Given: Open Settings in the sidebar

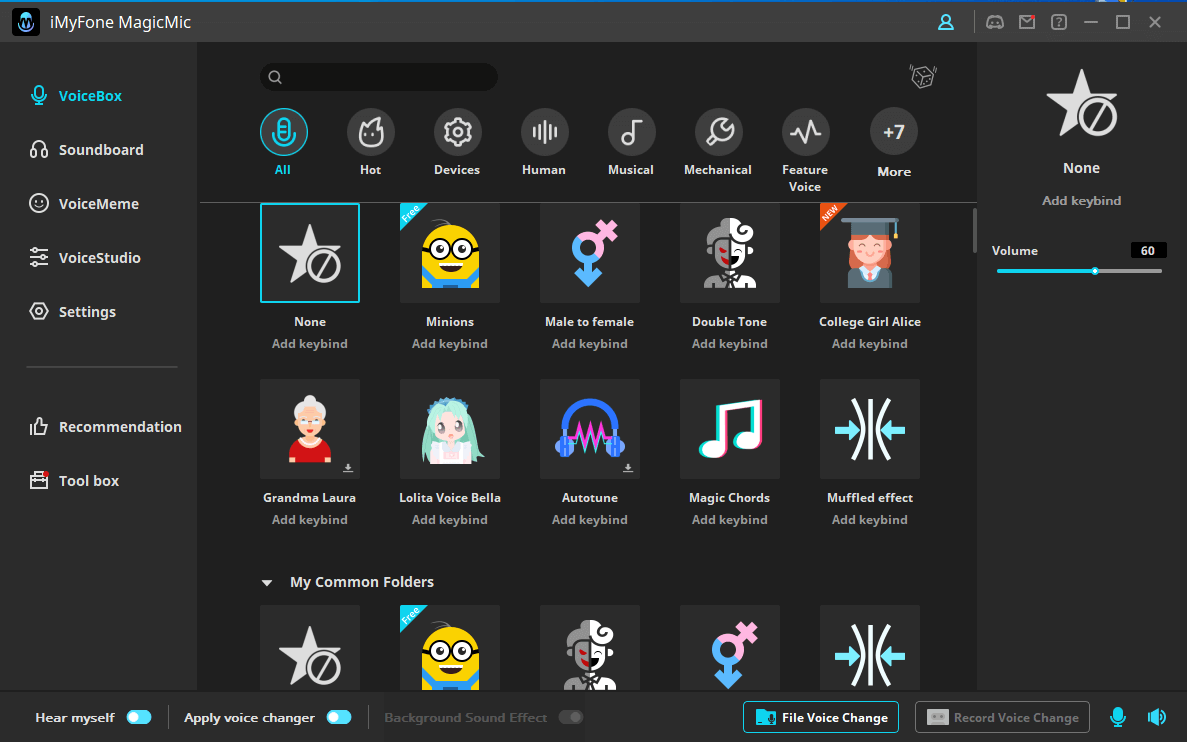Looking at the screenshot, I should pyautogui.click(x=73, y=311).
